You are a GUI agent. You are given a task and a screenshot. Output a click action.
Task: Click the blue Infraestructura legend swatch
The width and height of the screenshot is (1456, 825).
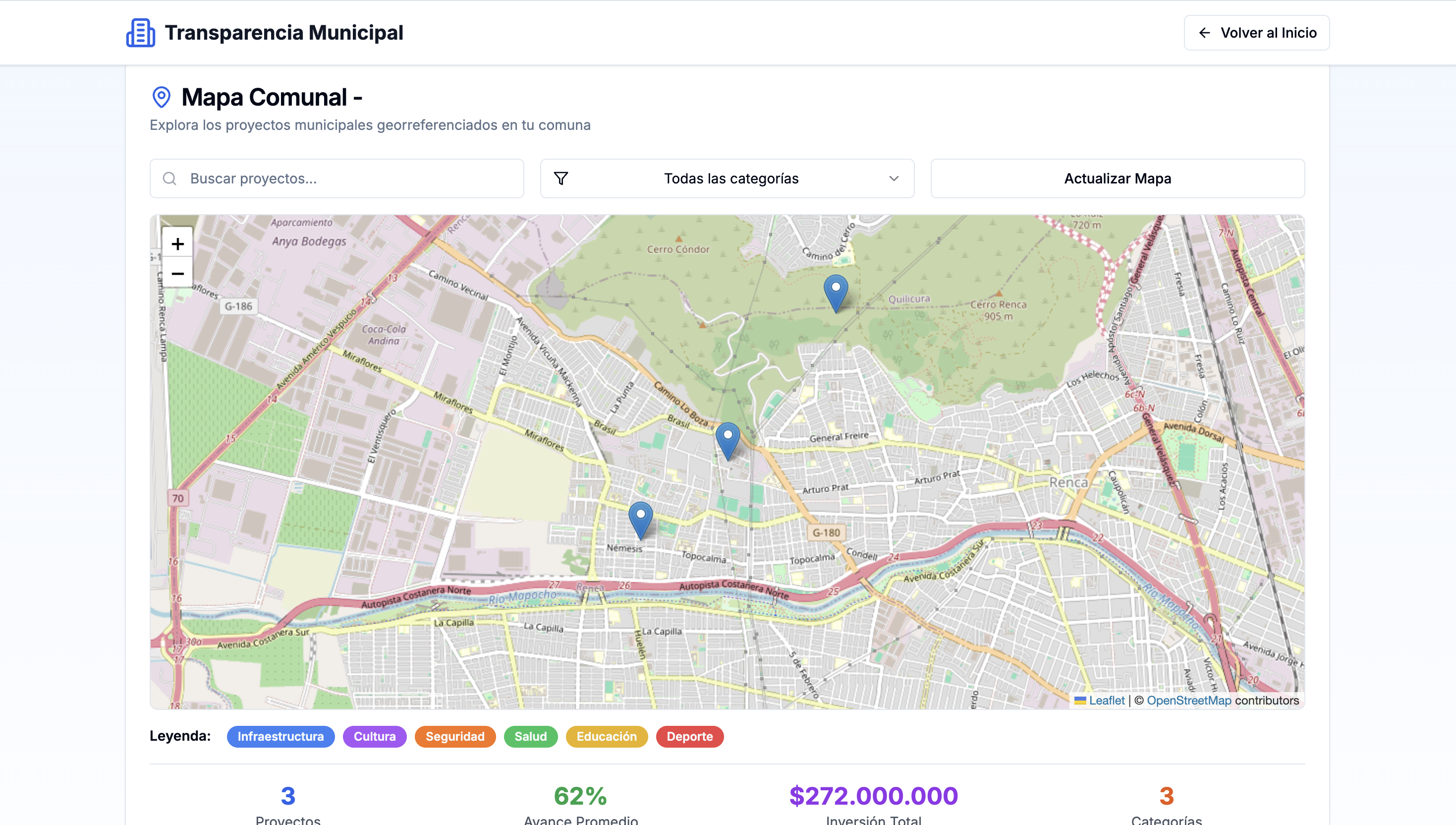click(280, 736)
